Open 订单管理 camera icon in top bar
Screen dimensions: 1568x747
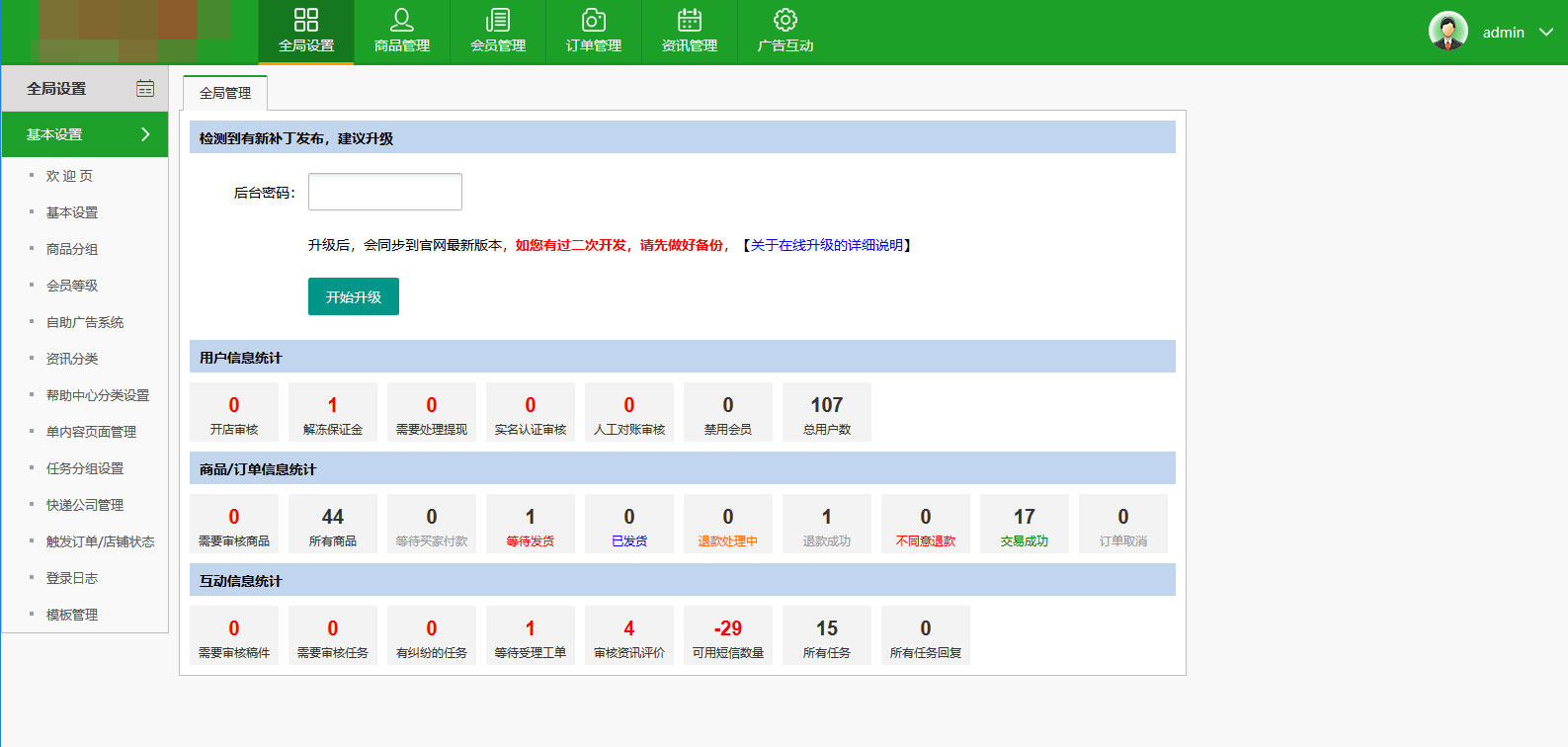[594, 21]
